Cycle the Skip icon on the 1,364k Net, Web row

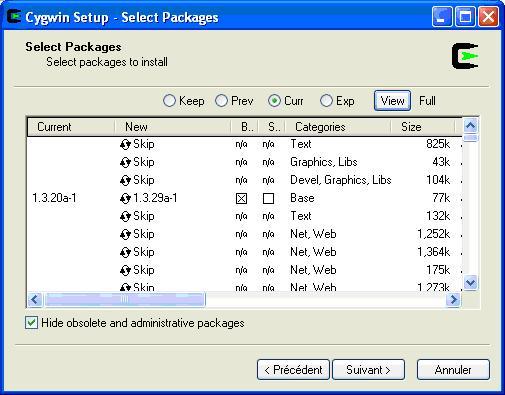coord(125,253)
